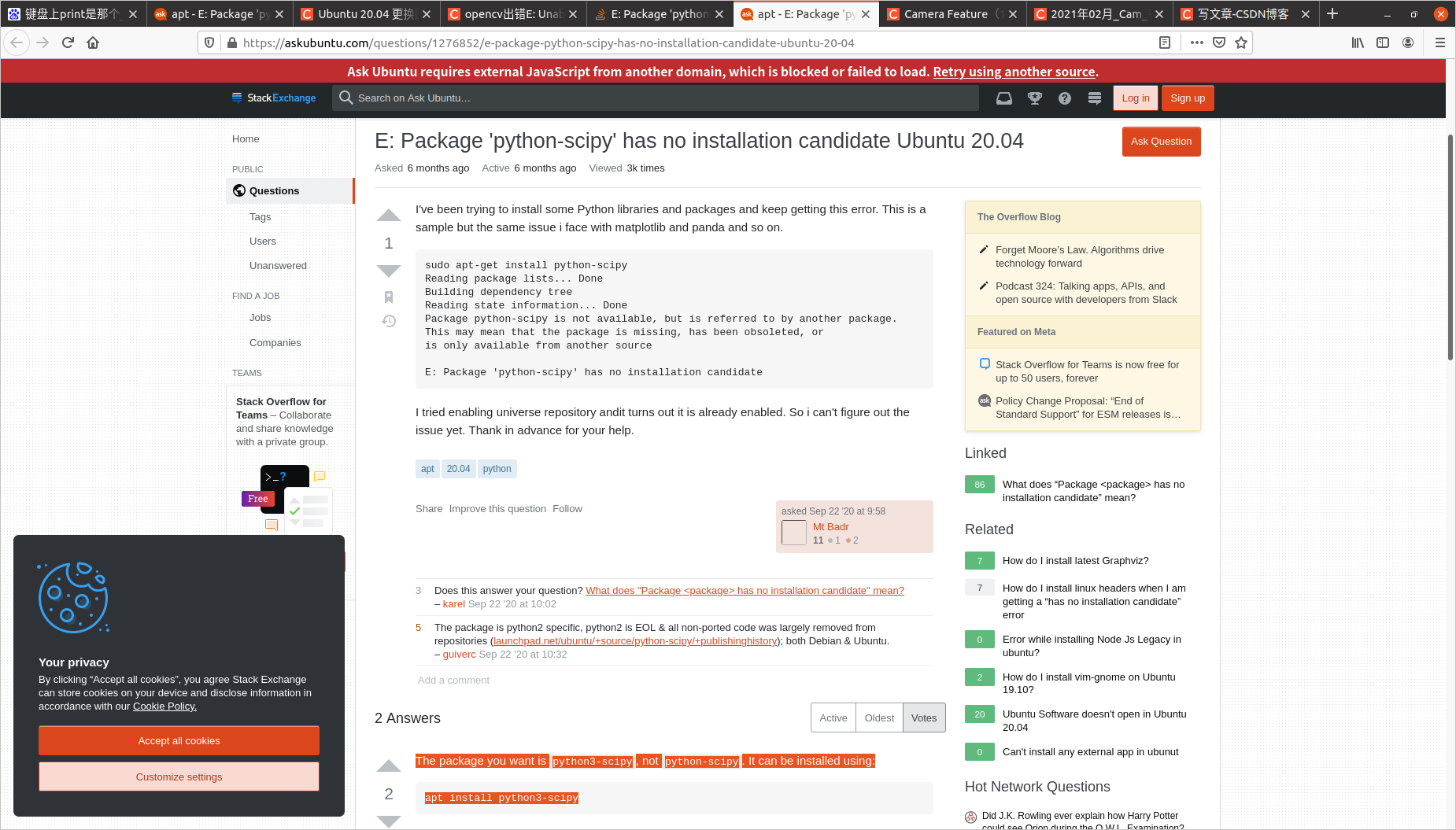This screenshot has height=830, width=1456.
Task: Follow this question
Action: [567, 509]
